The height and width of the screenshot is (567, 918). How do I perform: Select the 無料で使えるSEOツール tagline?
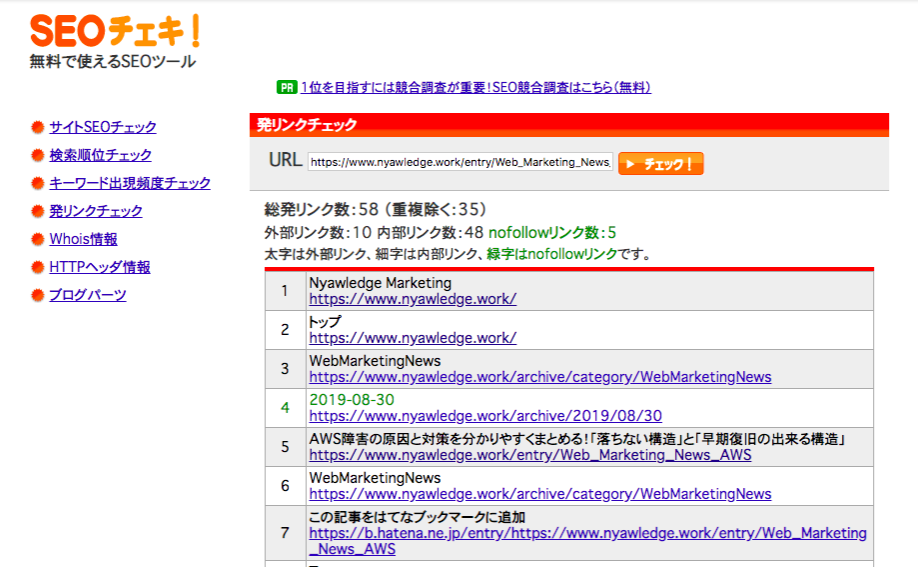pyautogui.click(x=113, y=62)
